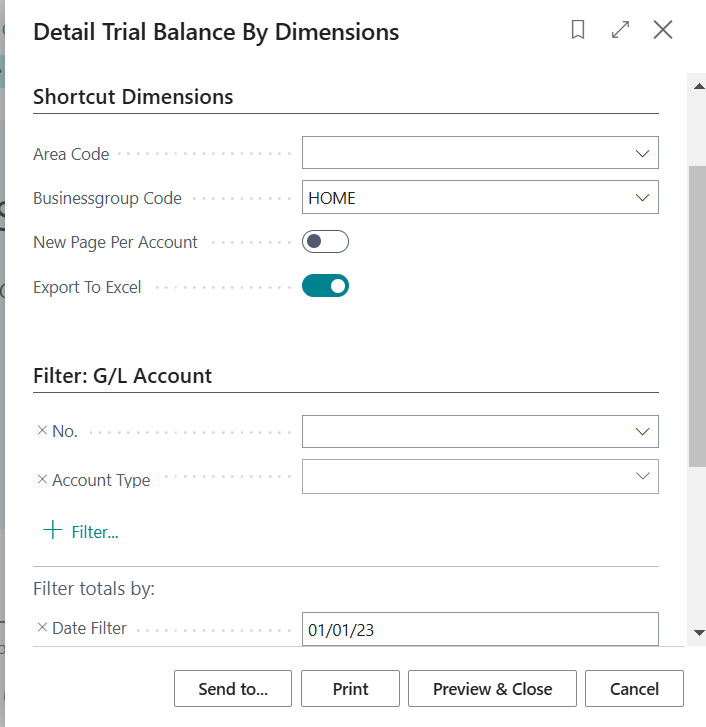Click inside the Area Code field
The image size is (706, 727).
click(480, 153)
